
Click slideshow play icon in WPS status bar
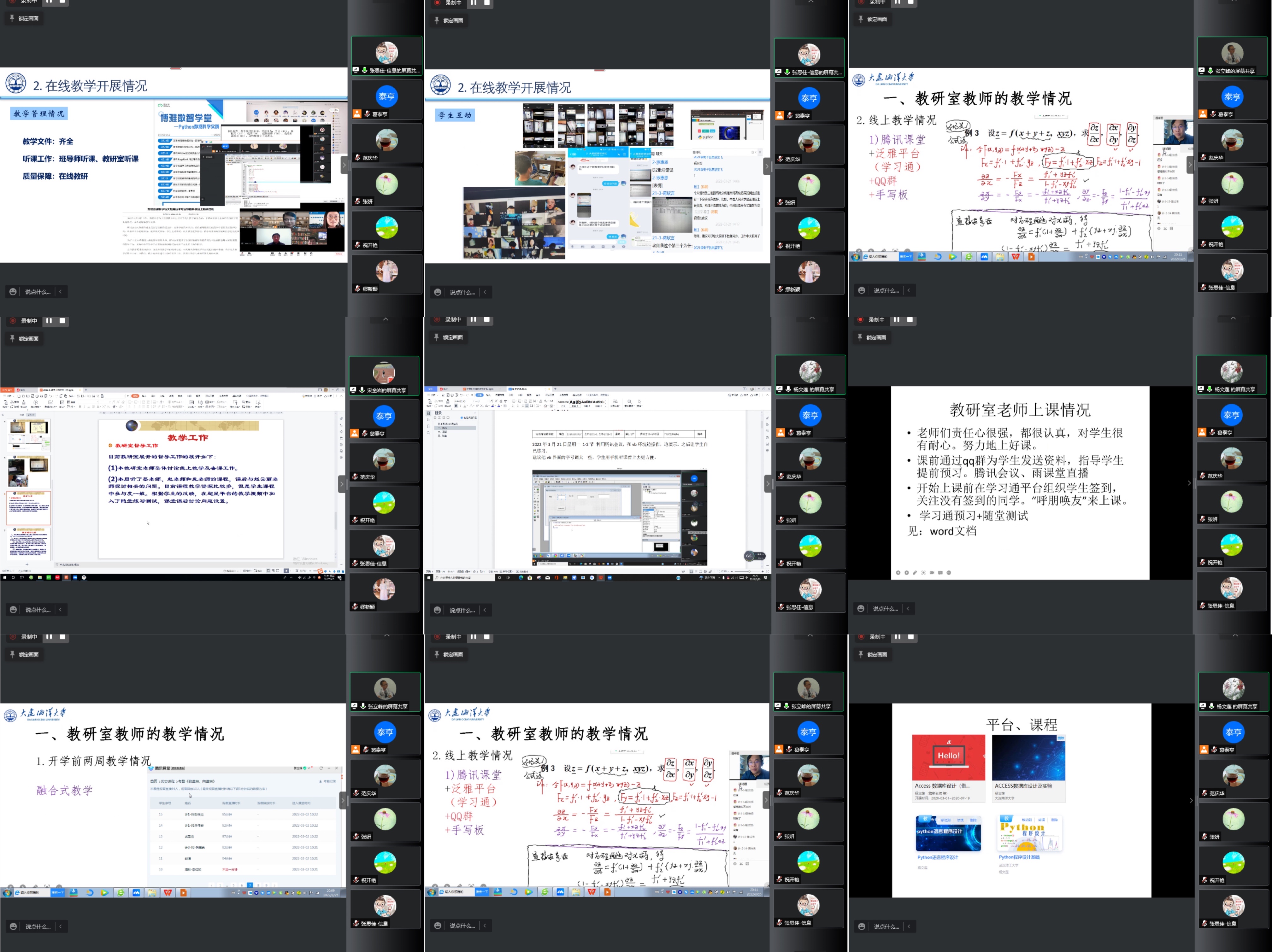286,571
